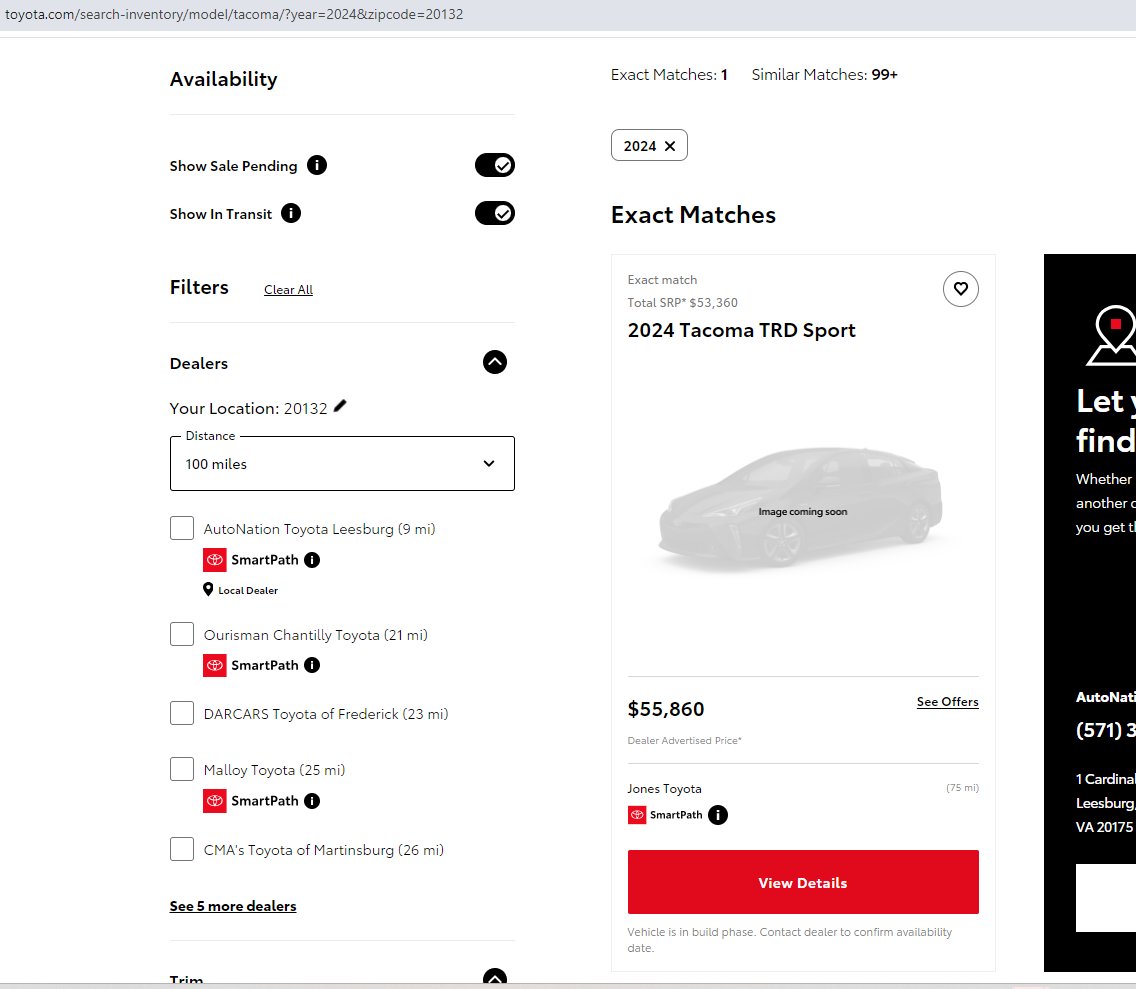
Task: Click SmartPath logo under AutoNation Toyota Leesburg
Action: pos(214,560)
